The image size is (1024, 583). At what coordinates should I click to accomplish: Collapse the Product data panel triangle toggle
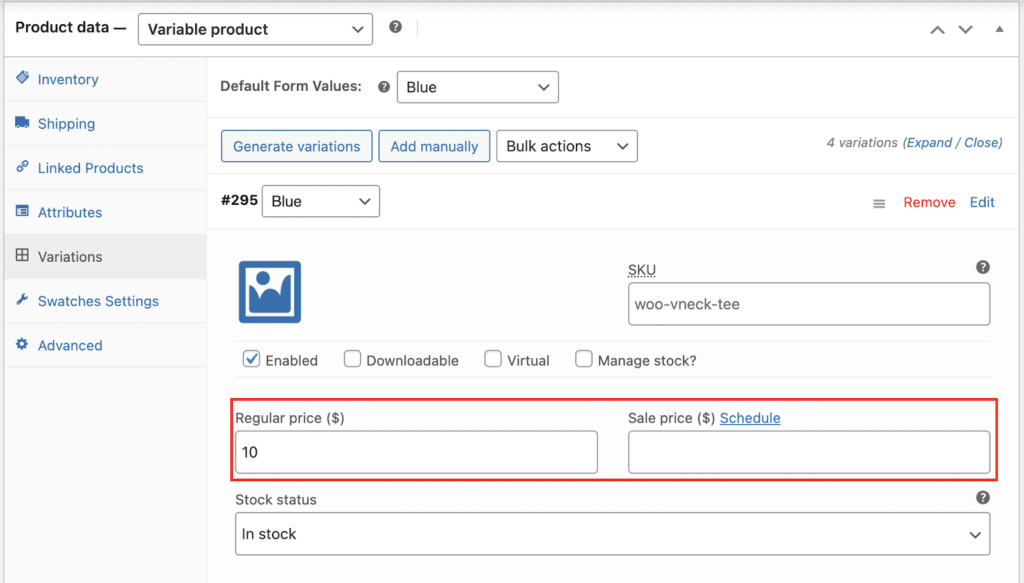click(x=999, y=30)
